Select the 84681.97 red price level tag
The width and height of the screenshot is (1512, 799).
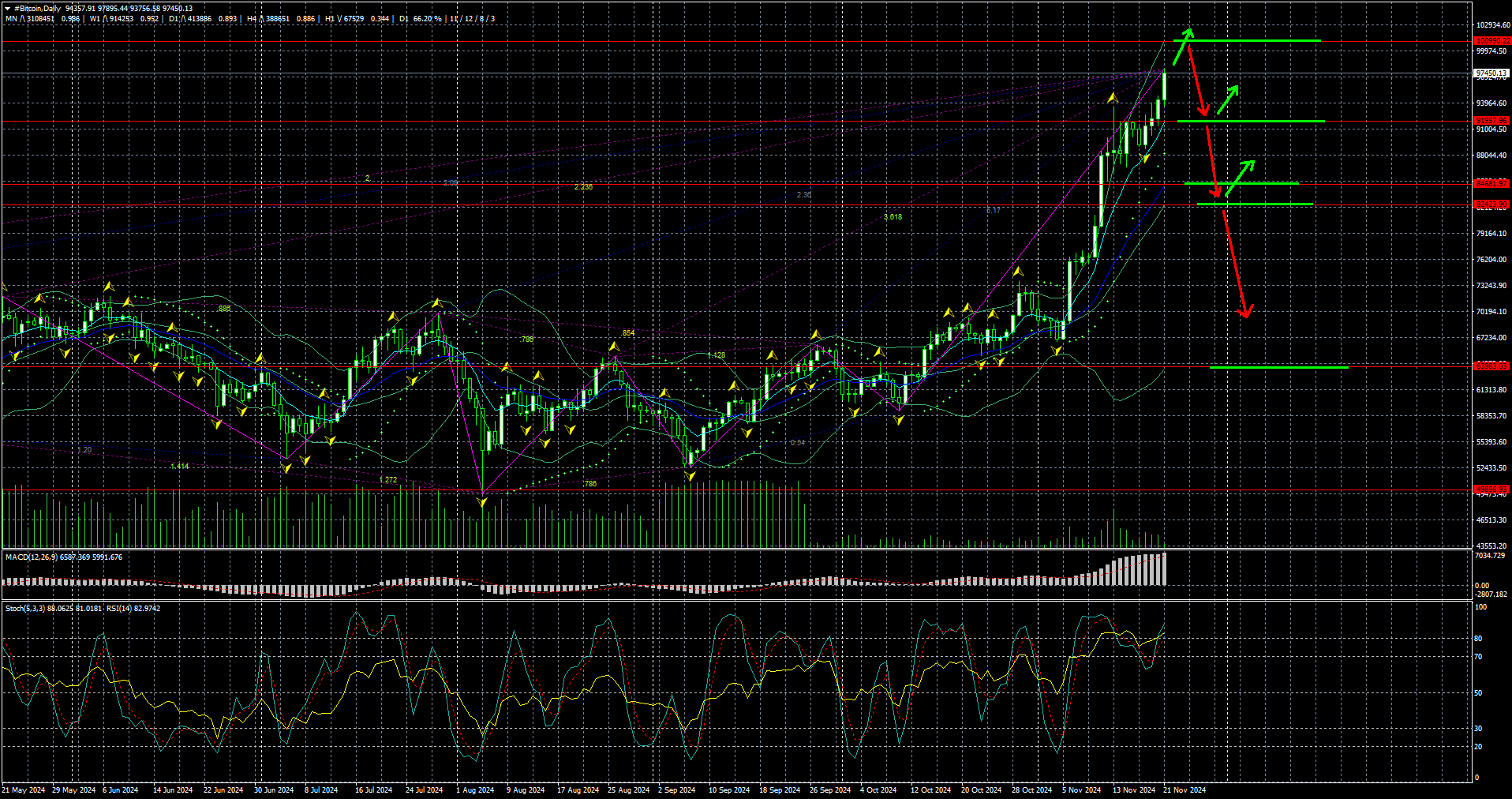(1491, 183)
